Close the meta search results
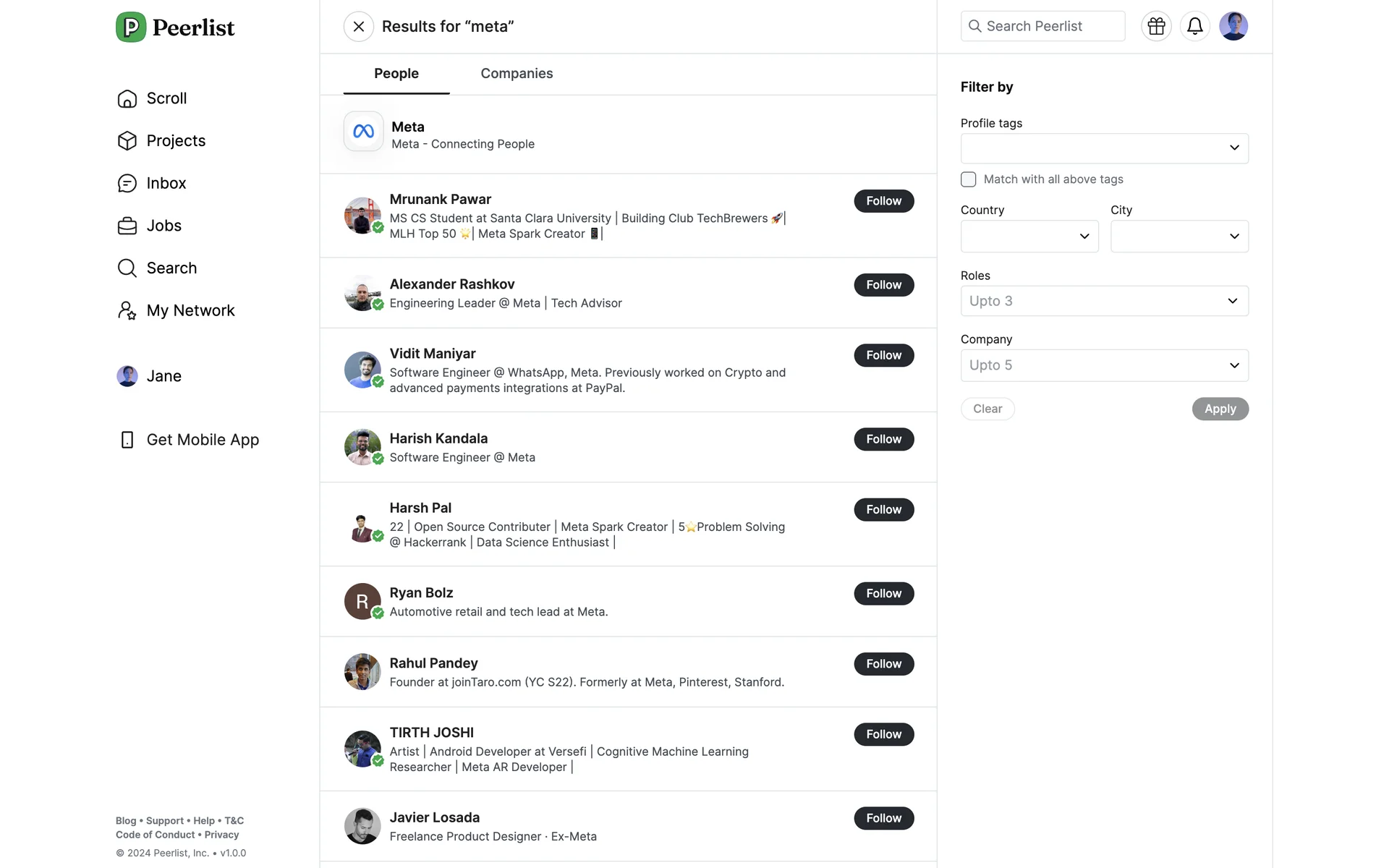The image size is (1389, 868). 358,27
